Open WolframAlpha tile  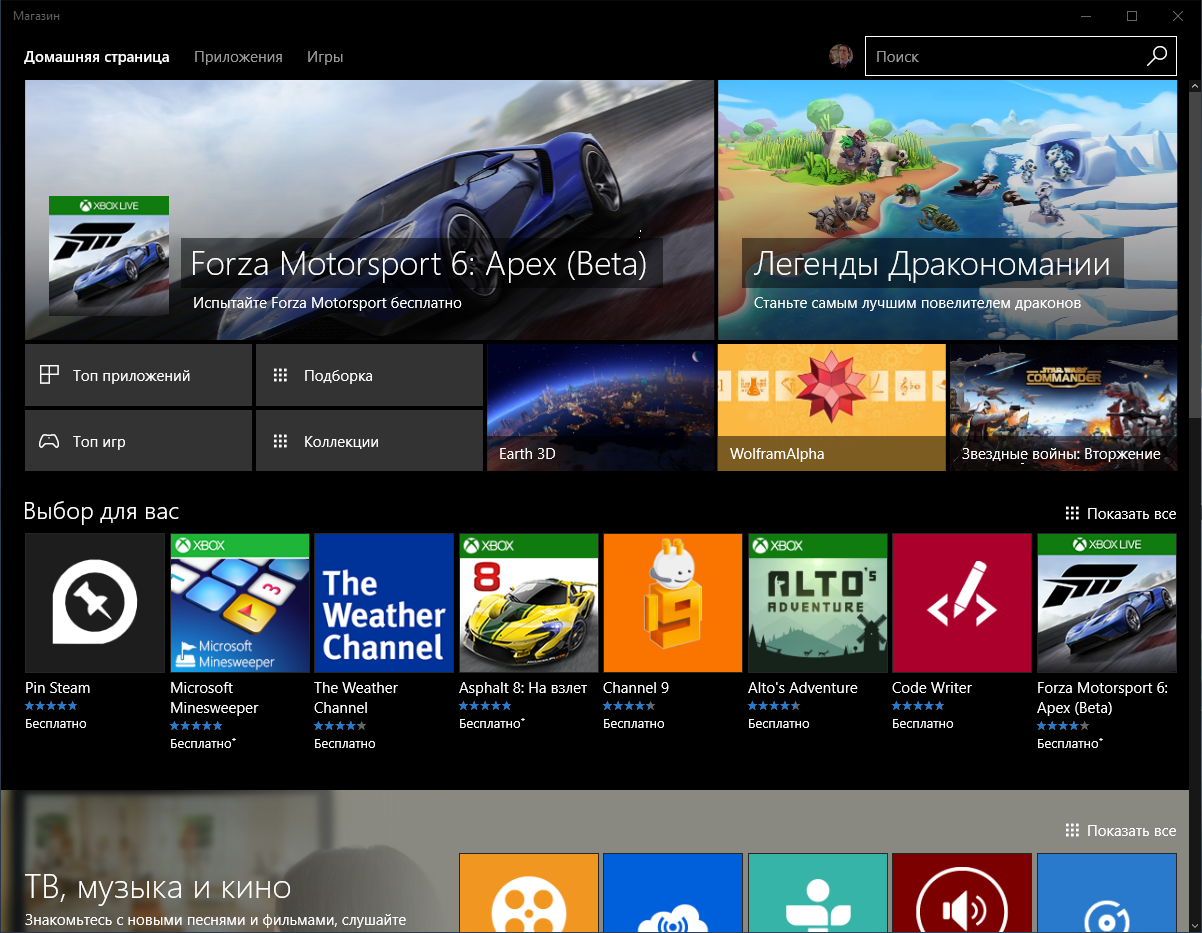pyautogui.click(x=832, y=407)
